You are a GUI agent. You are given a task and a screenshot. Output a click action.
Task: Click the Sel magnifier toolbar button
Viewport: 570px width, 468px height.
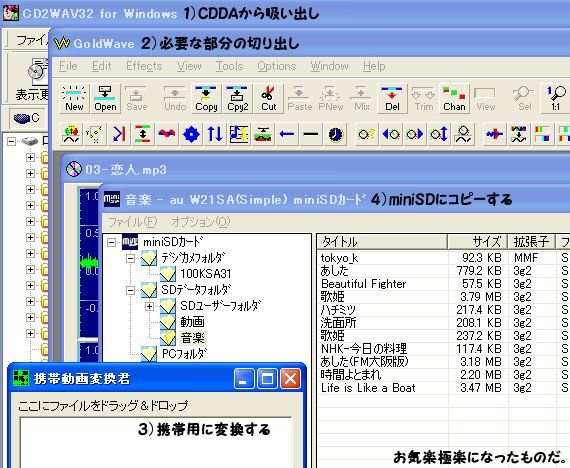pos(524,99)
